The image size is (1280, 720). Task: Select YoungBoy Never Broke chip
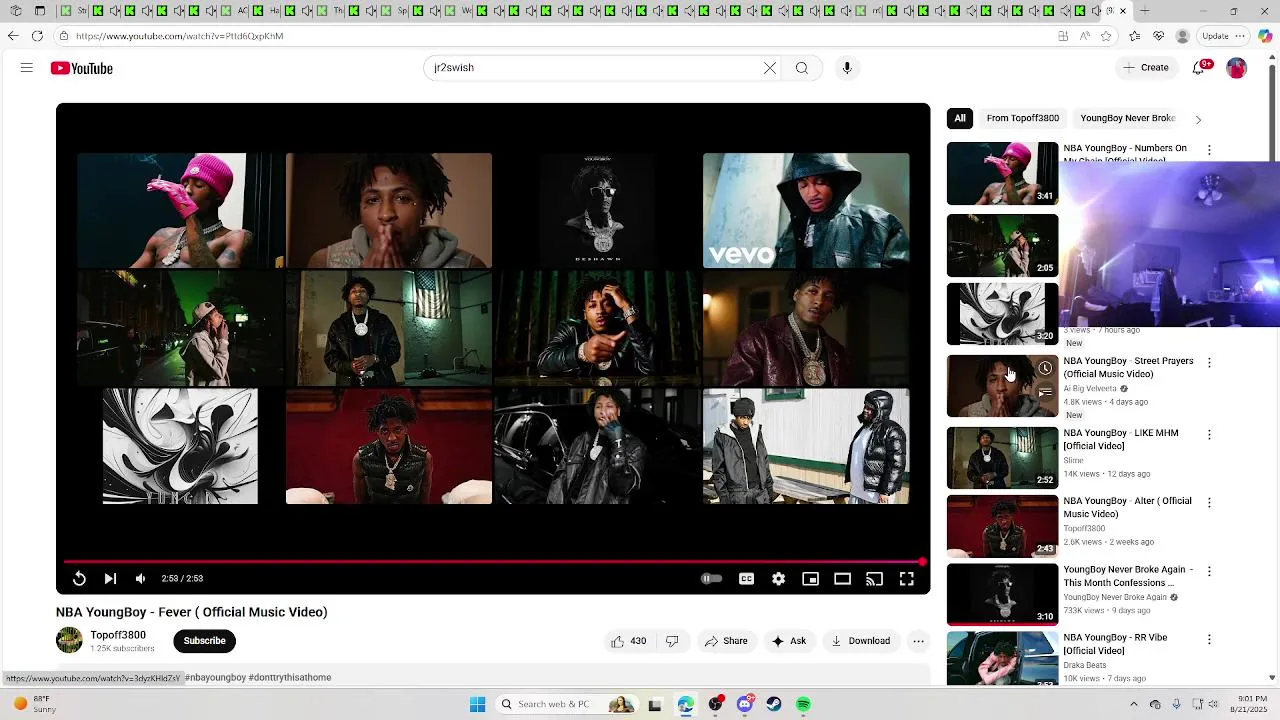[1127, 118]
